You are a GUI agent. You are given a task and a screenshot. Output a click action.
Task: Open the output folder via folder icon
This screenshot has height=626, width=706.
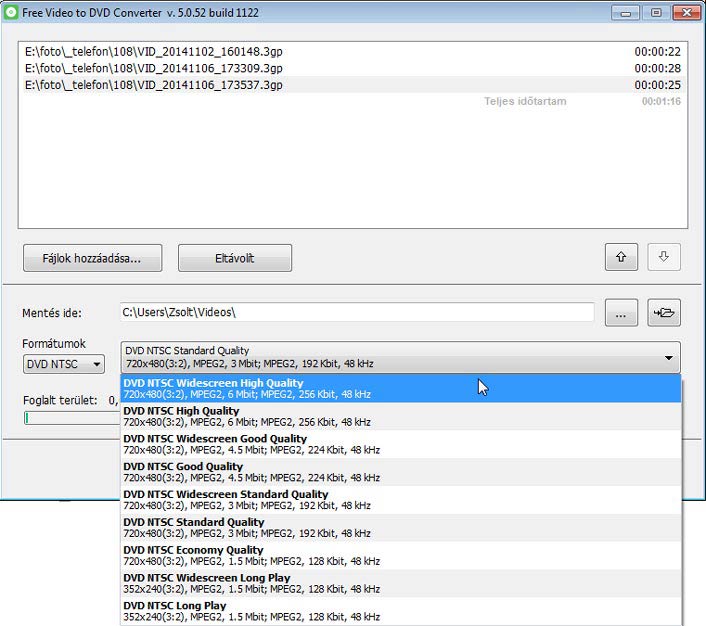point(664,313)
